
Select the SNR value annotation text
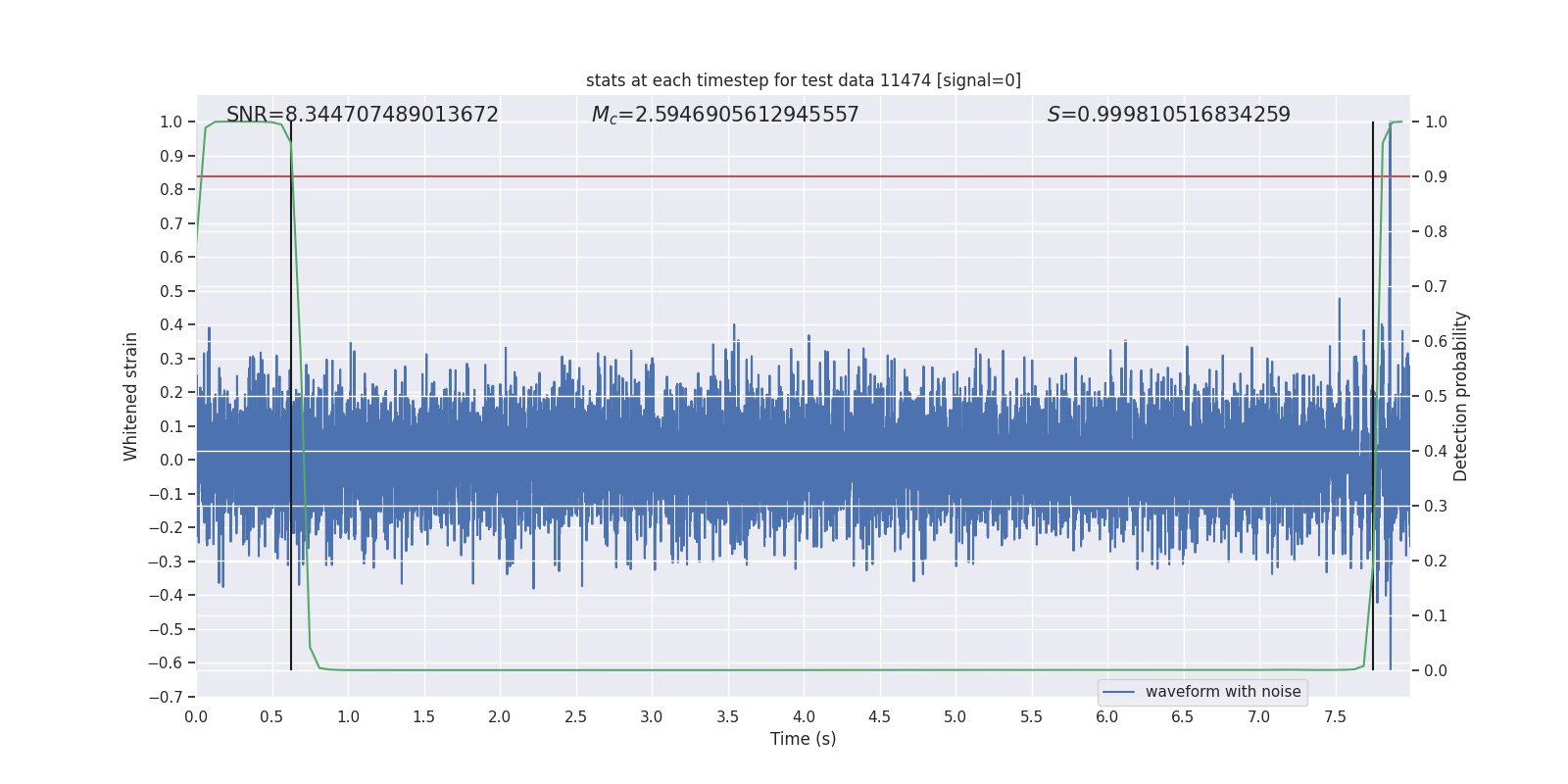tap(362, 115)
